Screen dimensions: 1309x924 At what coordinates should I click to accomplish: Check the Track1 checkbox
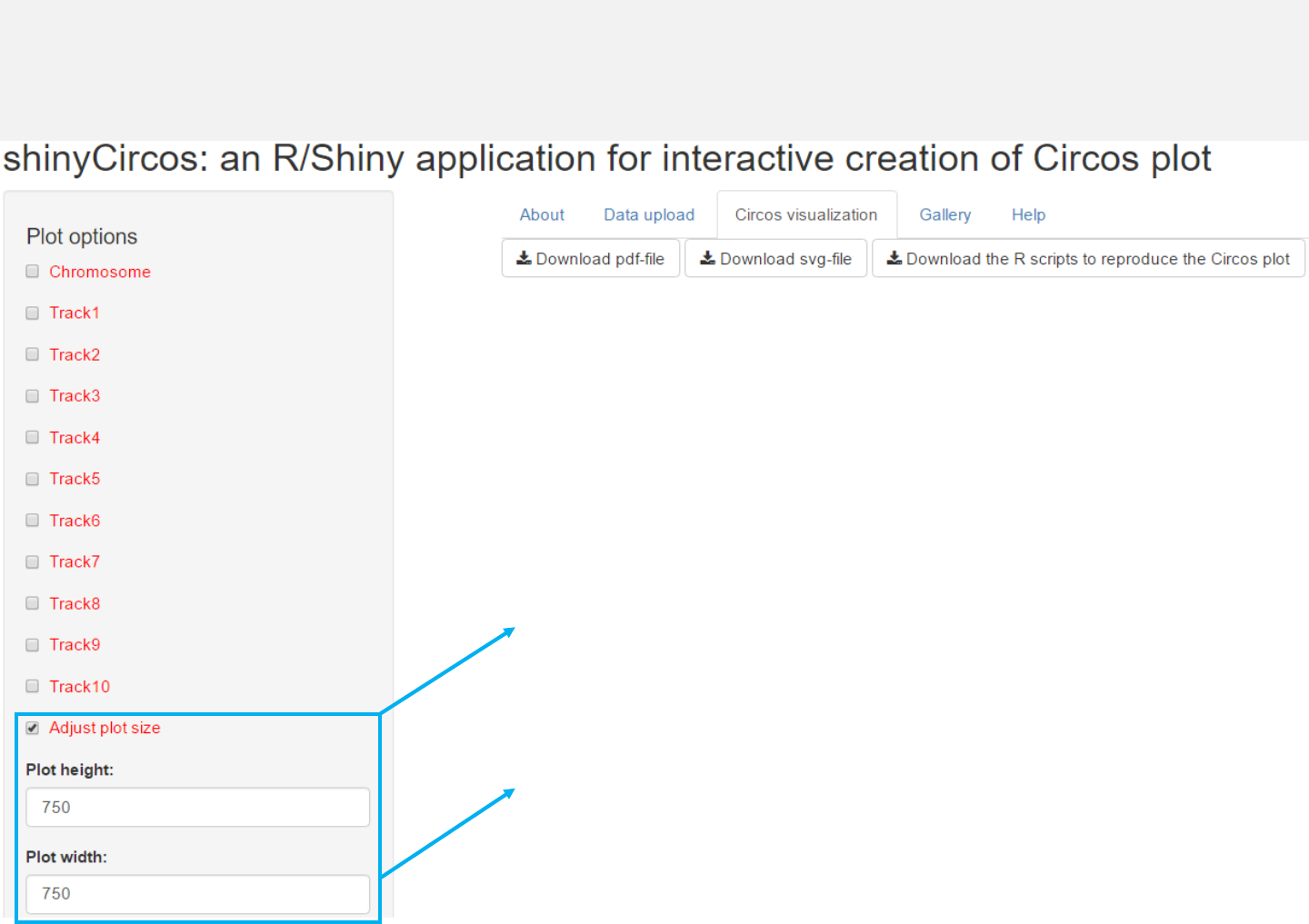point(33,313)
